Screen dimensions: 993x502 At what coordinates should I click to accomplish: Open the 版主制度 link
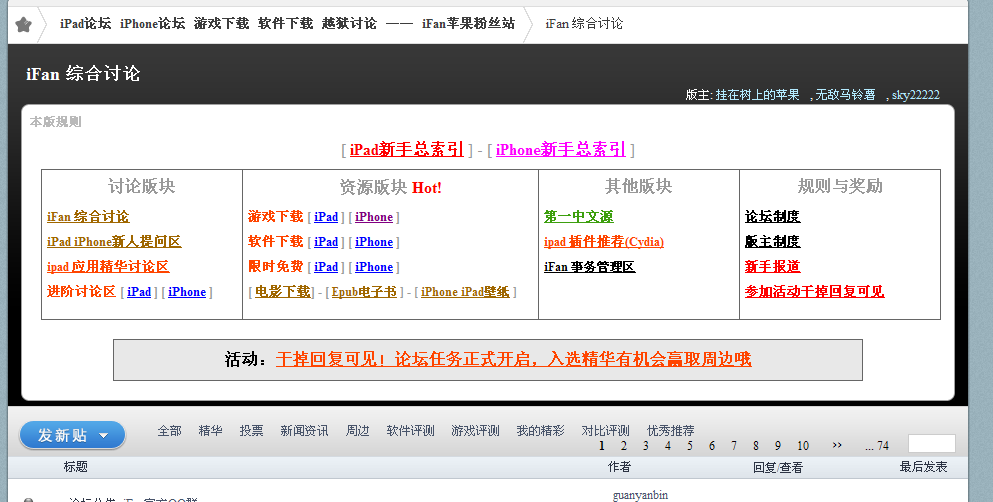[x=773, y=241]
